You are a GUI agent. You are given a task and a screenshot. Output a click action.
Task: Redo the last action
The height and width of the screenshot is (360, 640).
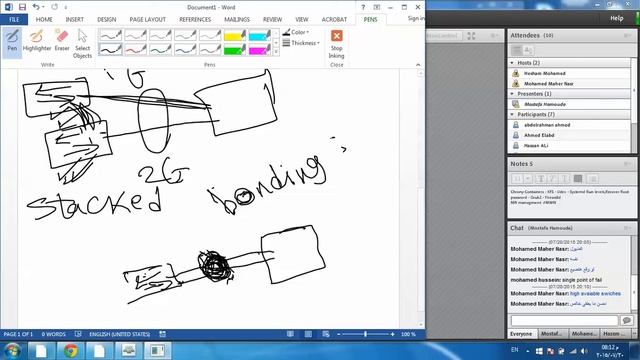[x=54, y=7]
